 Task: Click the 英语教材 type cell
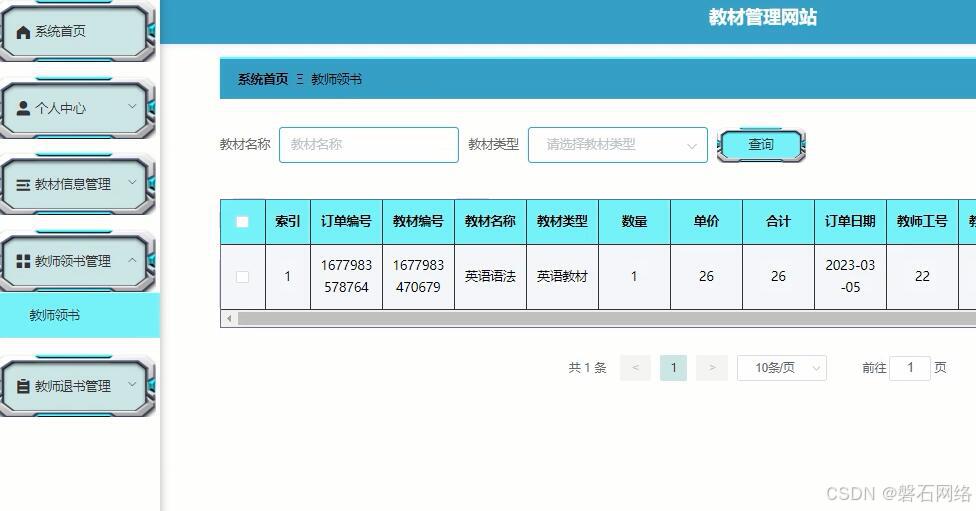(562, 276)
